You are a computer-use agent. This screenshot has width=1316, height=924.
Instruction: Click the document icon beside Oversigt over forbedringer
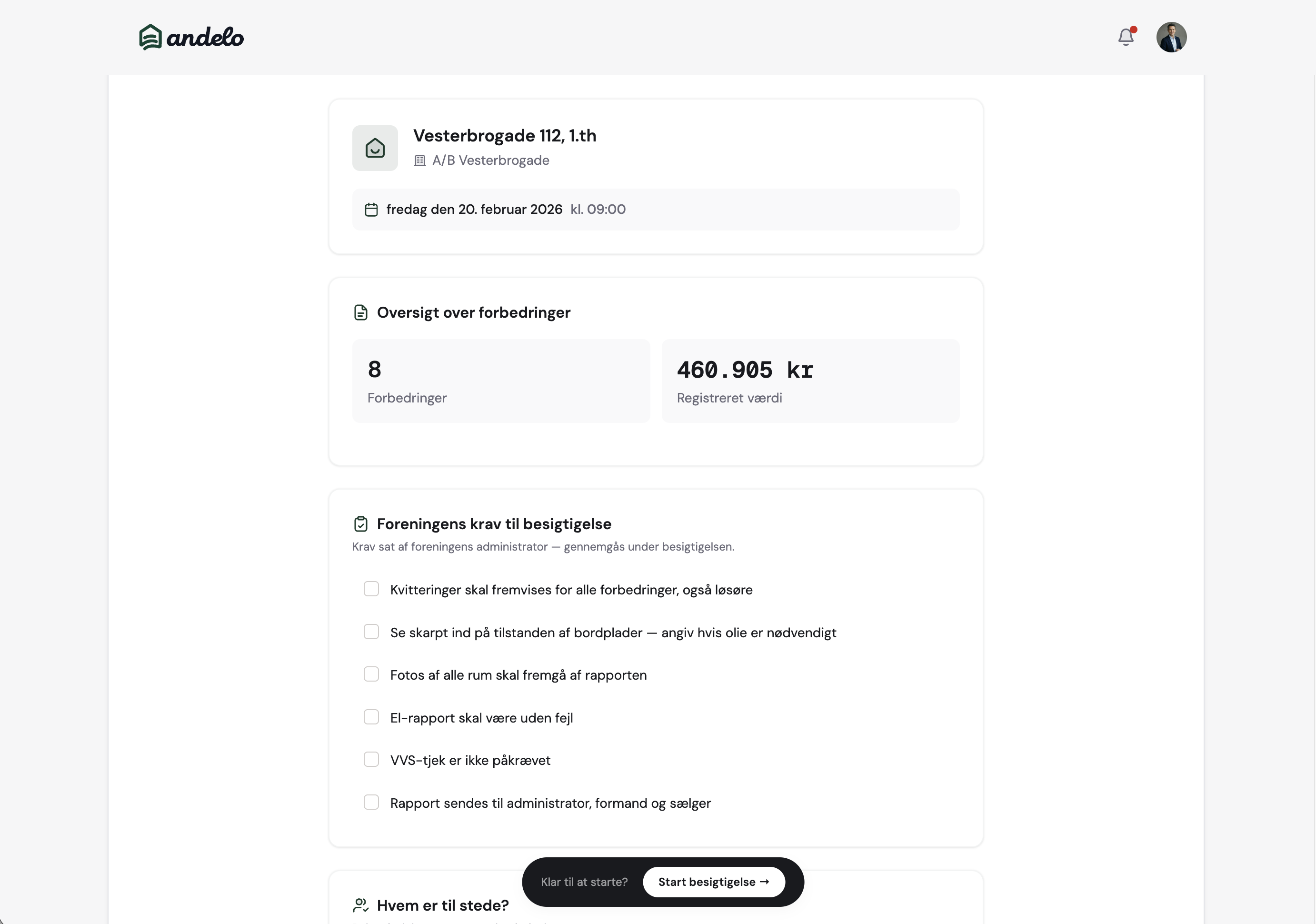point(360,313)
